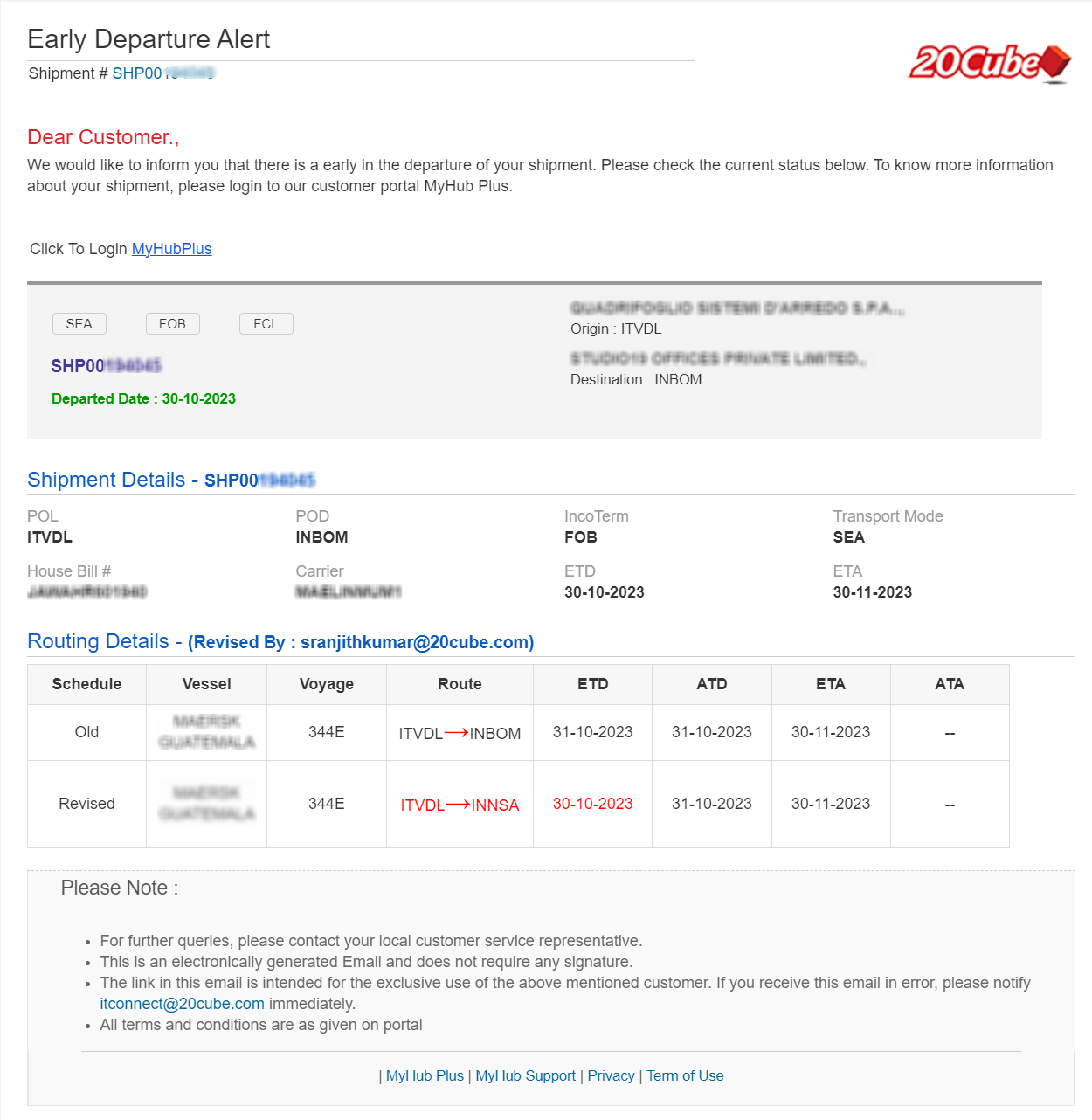Open the Term of Use link
The height and width of the screenshot is (1120, 1092).
coord(685,1076)
